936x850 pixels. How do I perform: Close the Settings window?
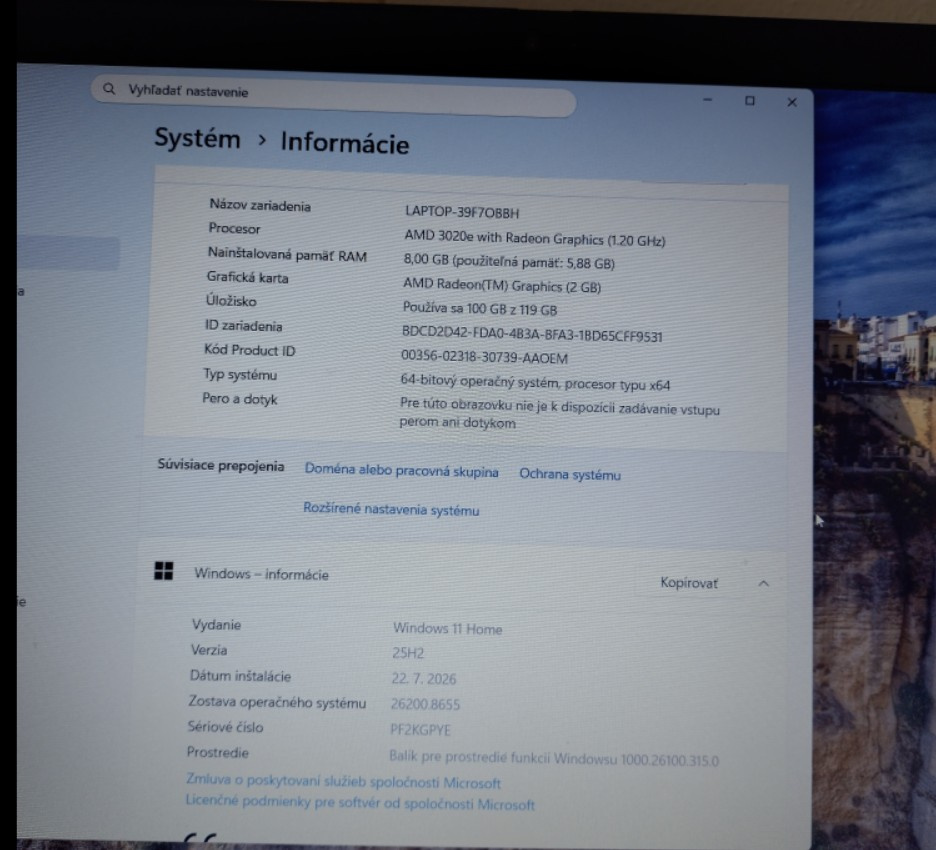pos(792,102)
